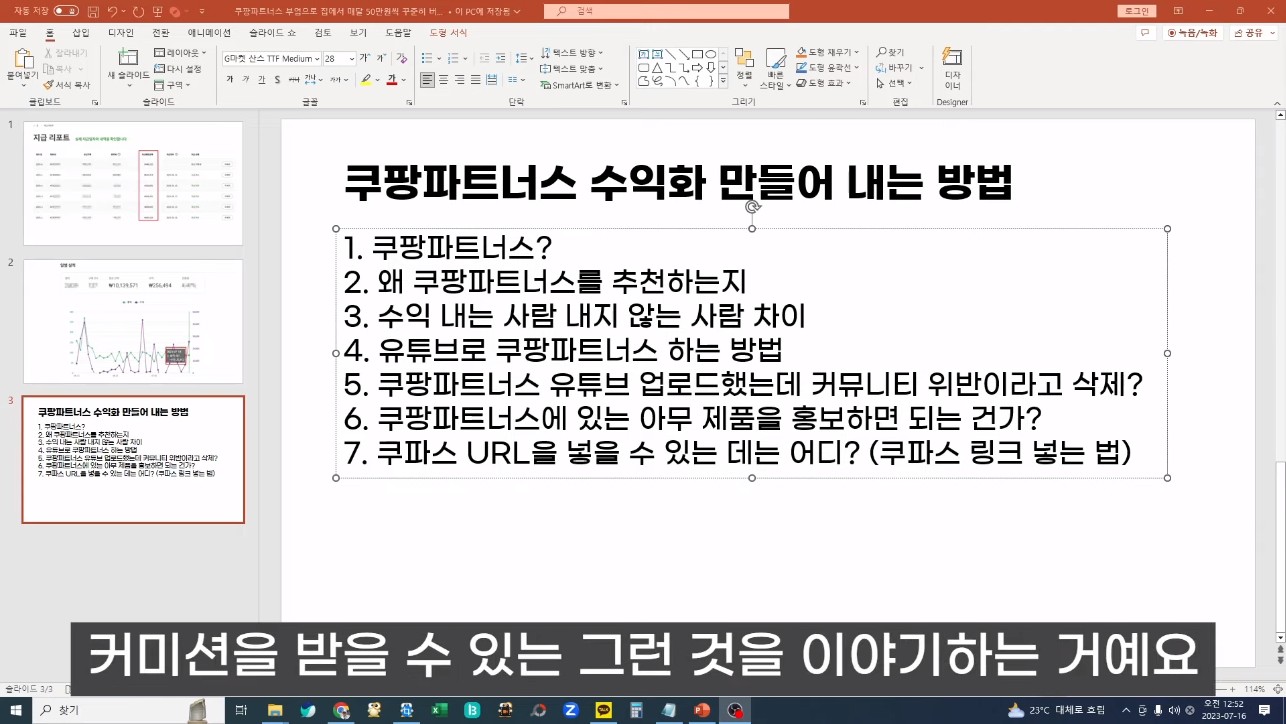This screenshot has height=724, width=1286.
Task: Expand the Layout (레이아웃) dropdown
Action: tap(181, 53)
